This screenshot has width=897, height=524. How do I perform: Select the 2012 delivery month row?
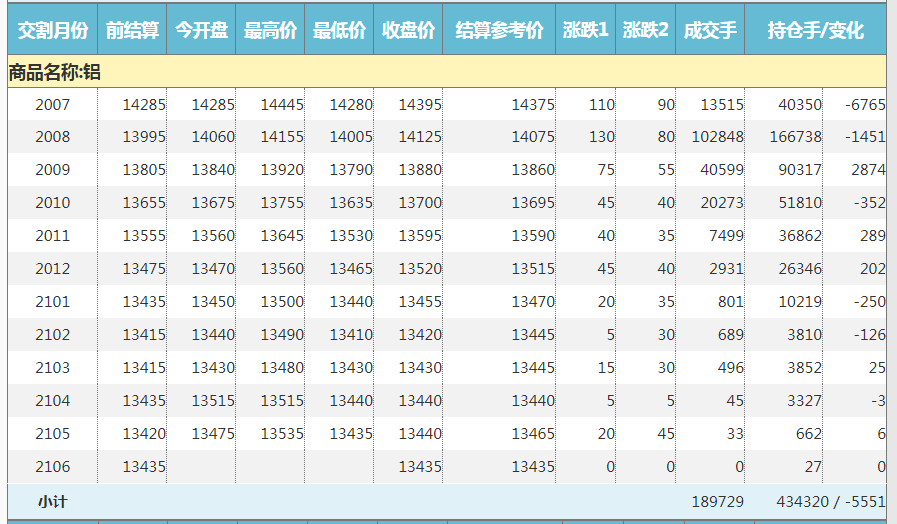53,269
